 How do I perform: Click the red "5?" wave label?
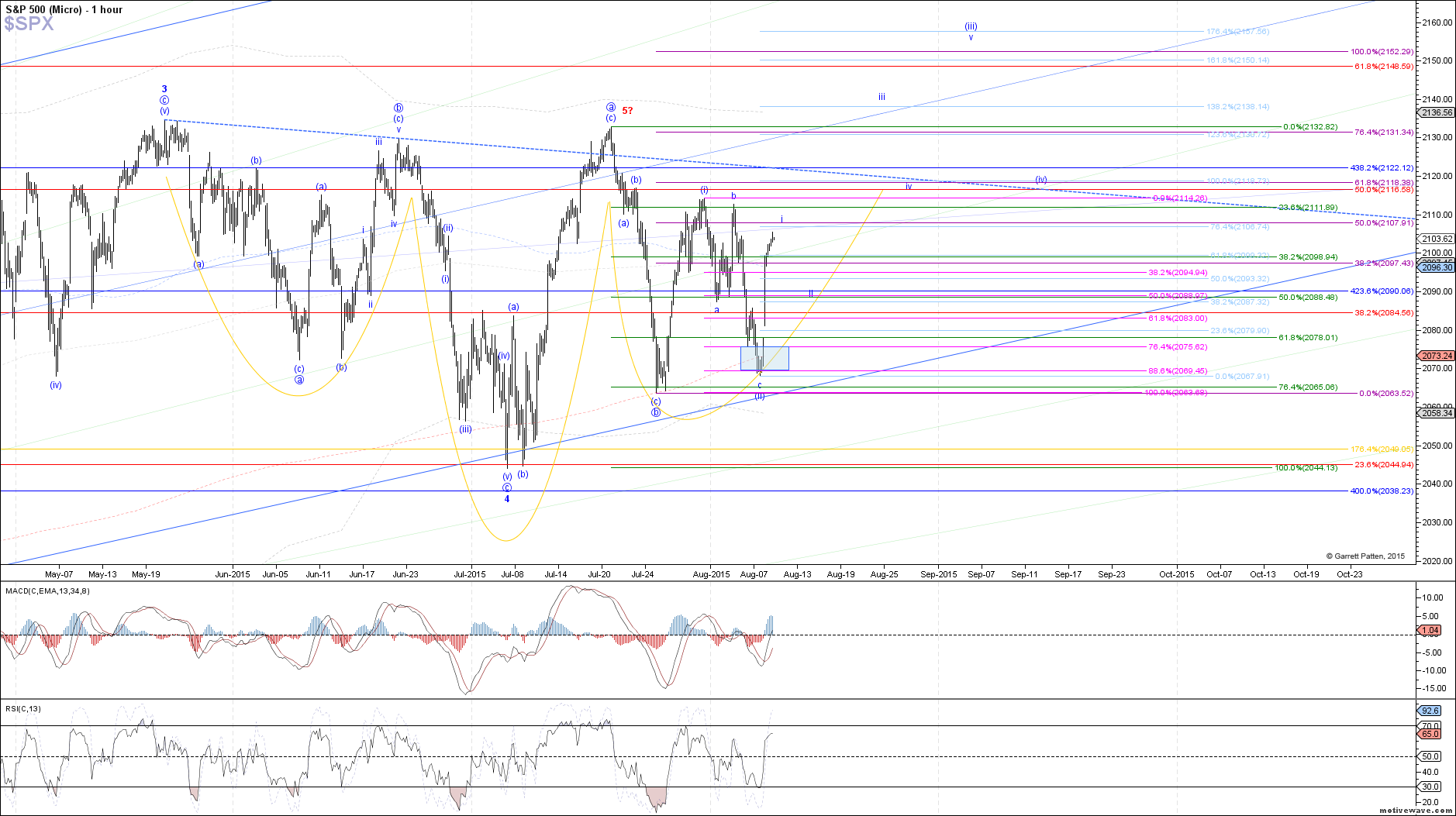(627, 111)
